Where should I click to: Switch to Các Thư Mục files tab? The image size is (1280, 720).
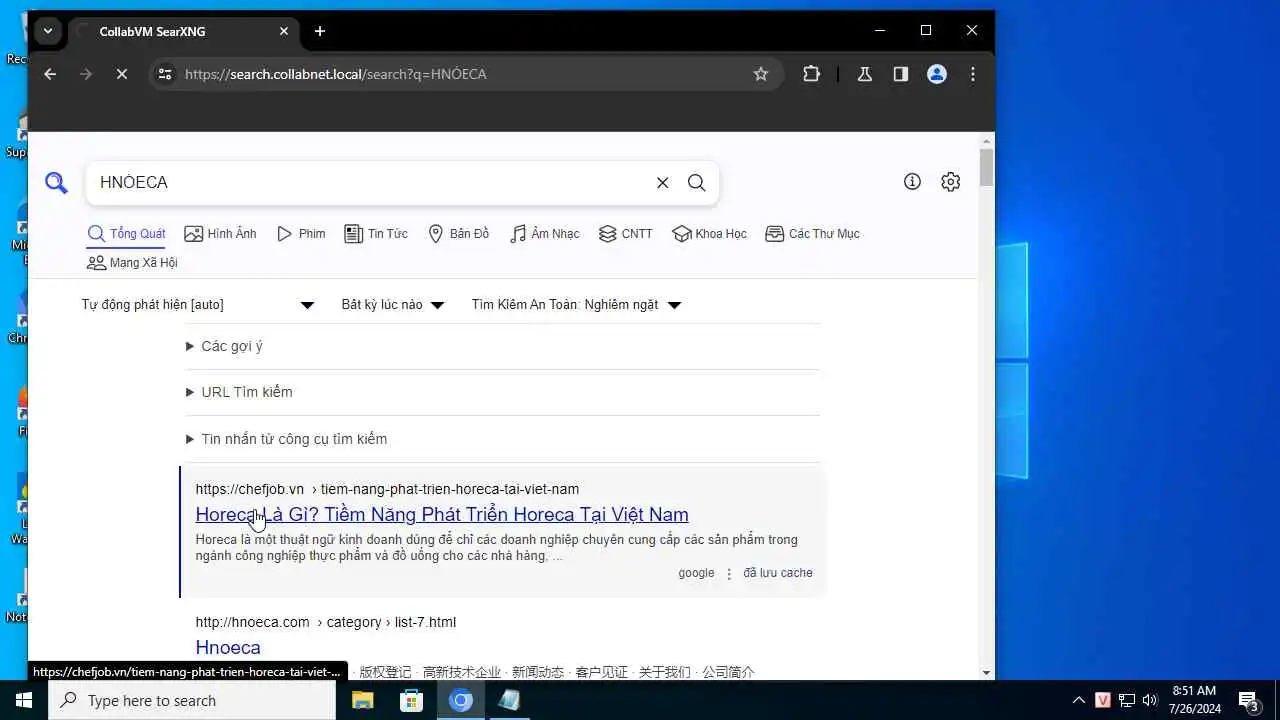pos(812,234)
